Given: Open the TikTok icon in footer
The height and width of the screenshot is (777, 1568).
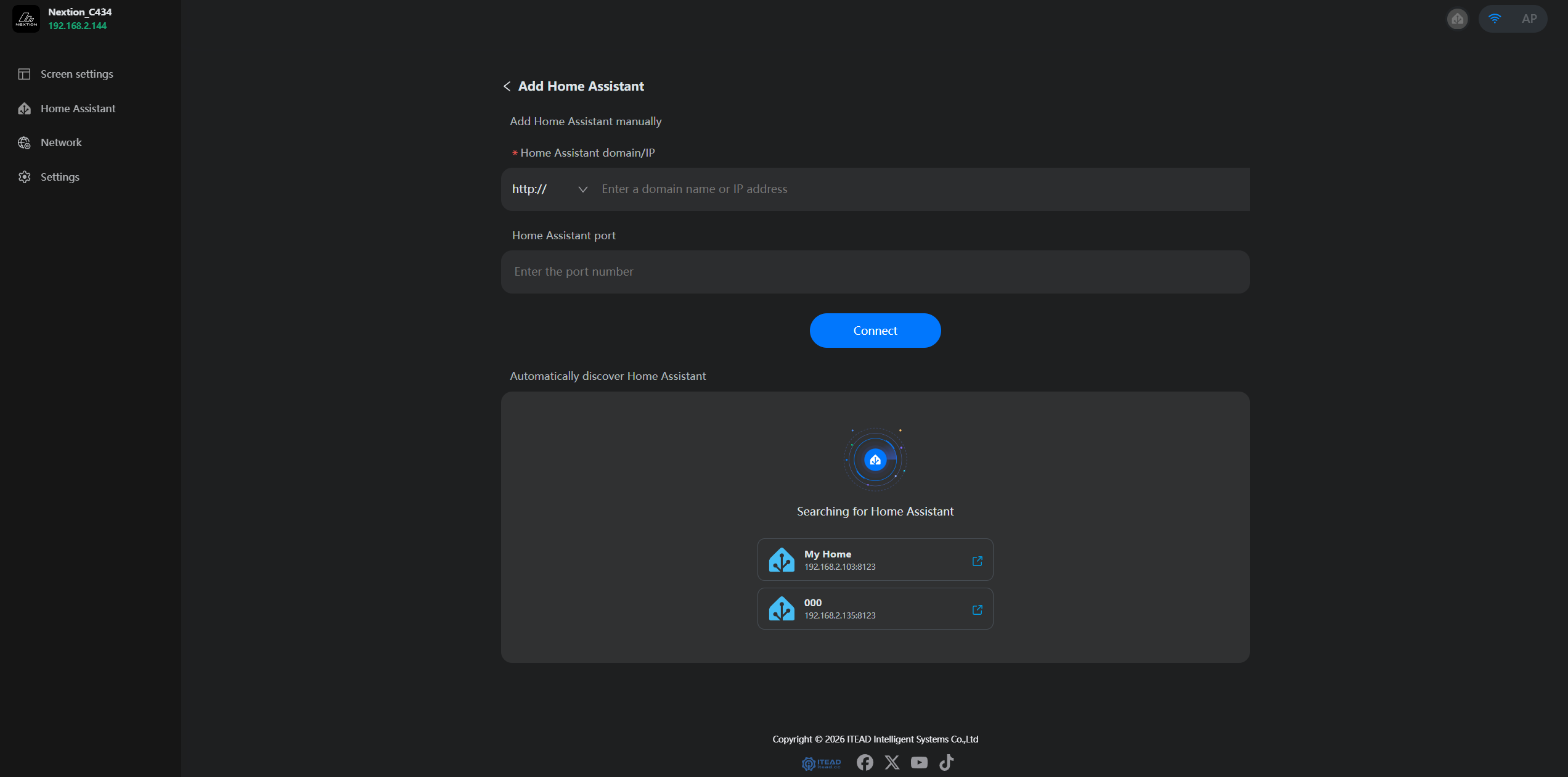Looking at the screenshot, I should 946,763.
